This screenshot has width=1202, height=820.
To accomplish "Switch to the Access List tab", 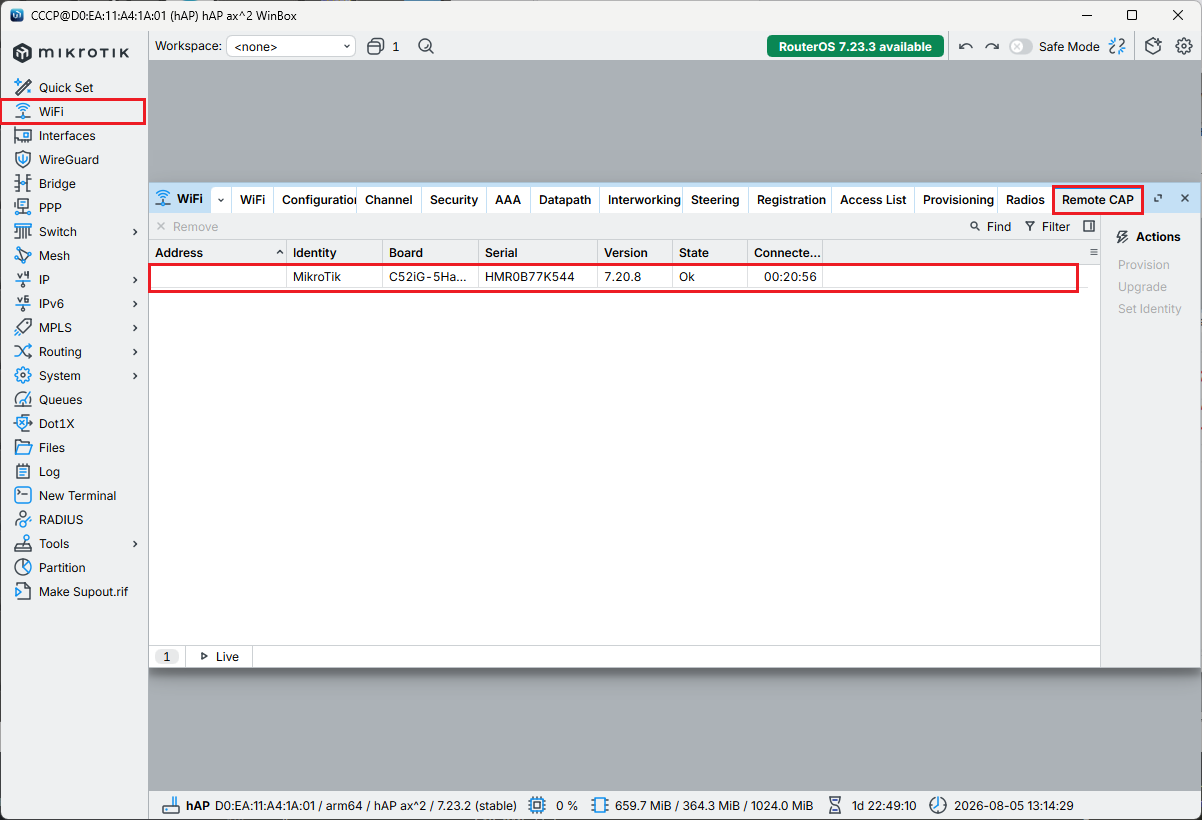I will (x=873, y=200).
